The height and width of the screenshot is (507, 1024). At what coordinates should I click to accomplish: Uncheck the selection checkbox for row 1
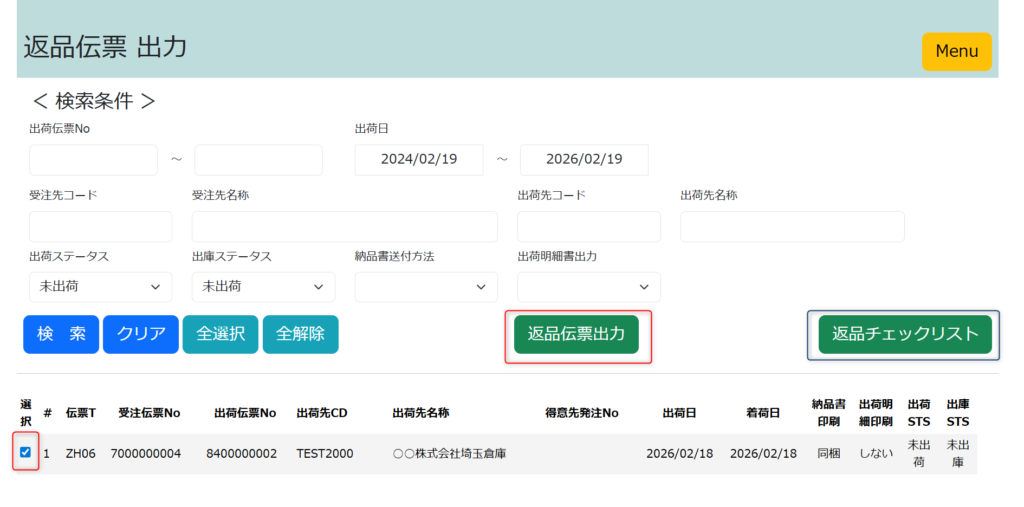coord(26,452)
